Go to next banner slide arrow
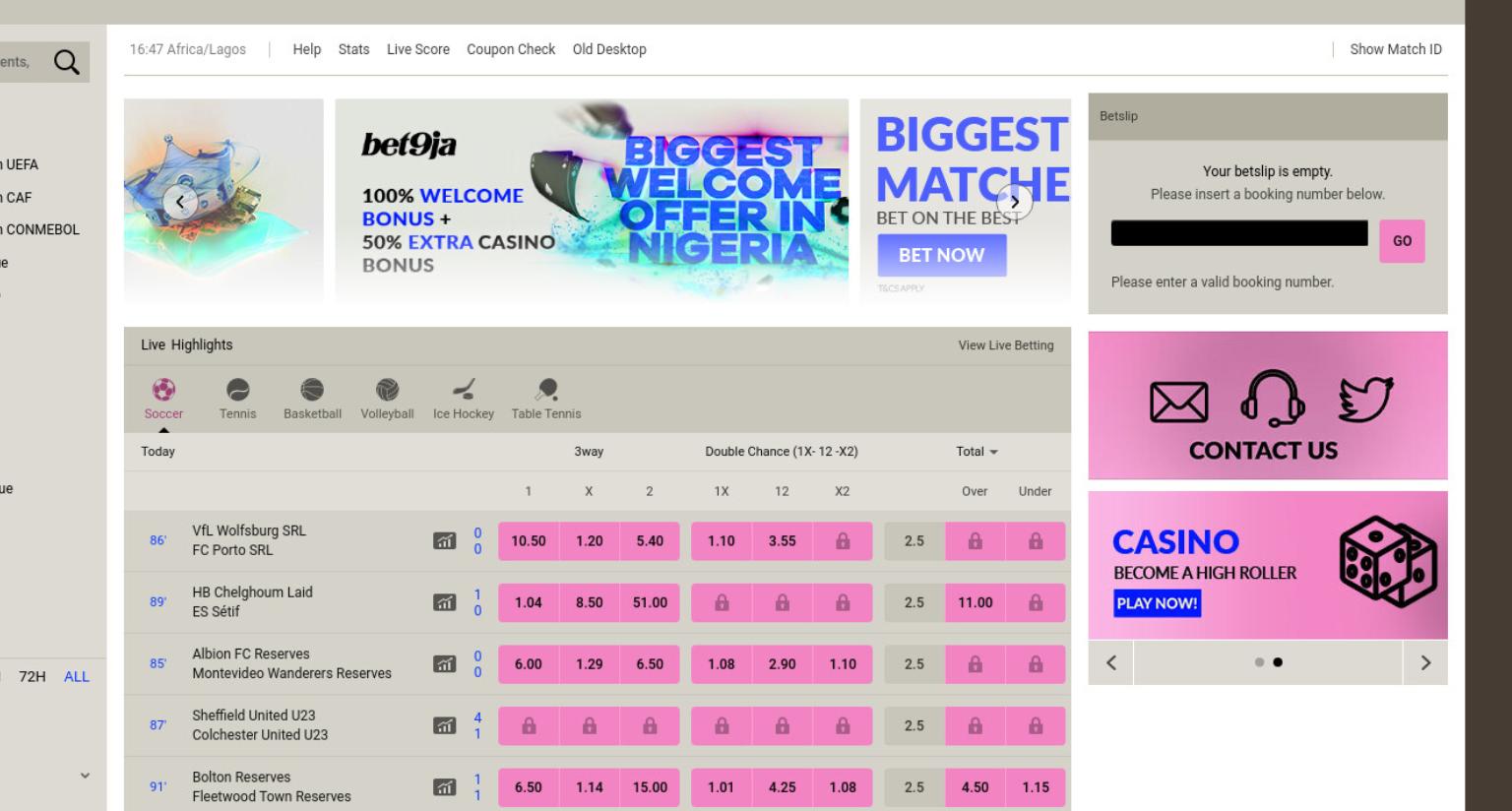 [x=1015, y=203]
